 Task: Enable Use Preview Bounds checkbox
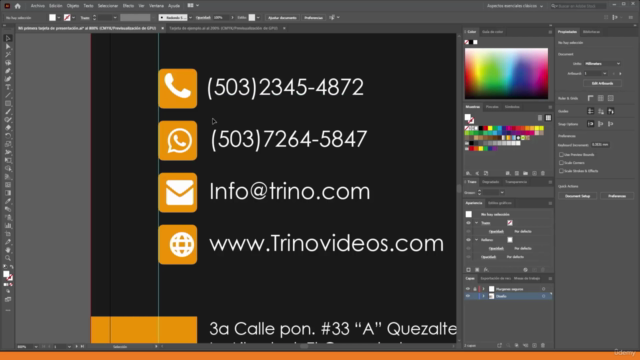(561, 155)
